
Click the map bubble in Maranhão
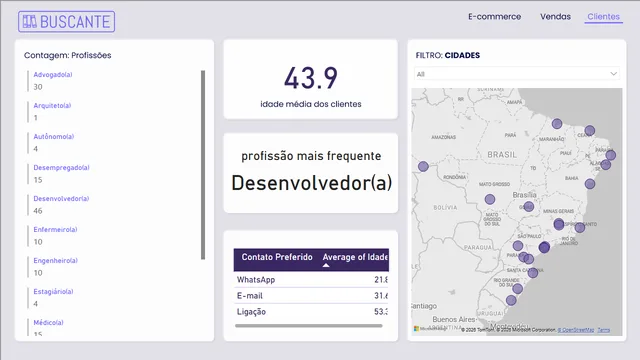click(x=557, y=123)
